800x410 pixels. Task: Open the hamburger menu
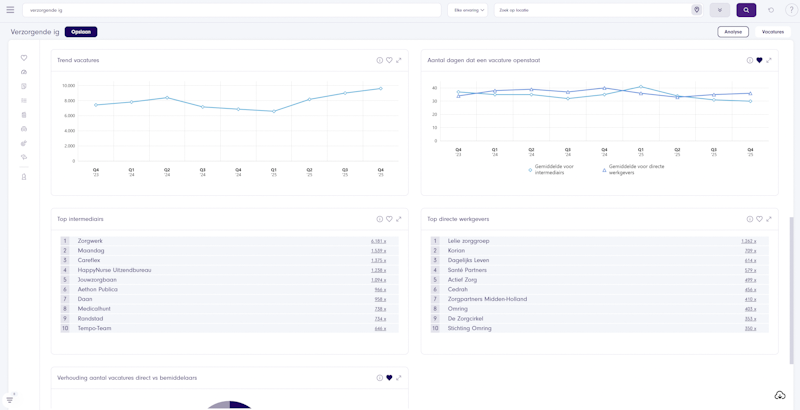(10, 10)
